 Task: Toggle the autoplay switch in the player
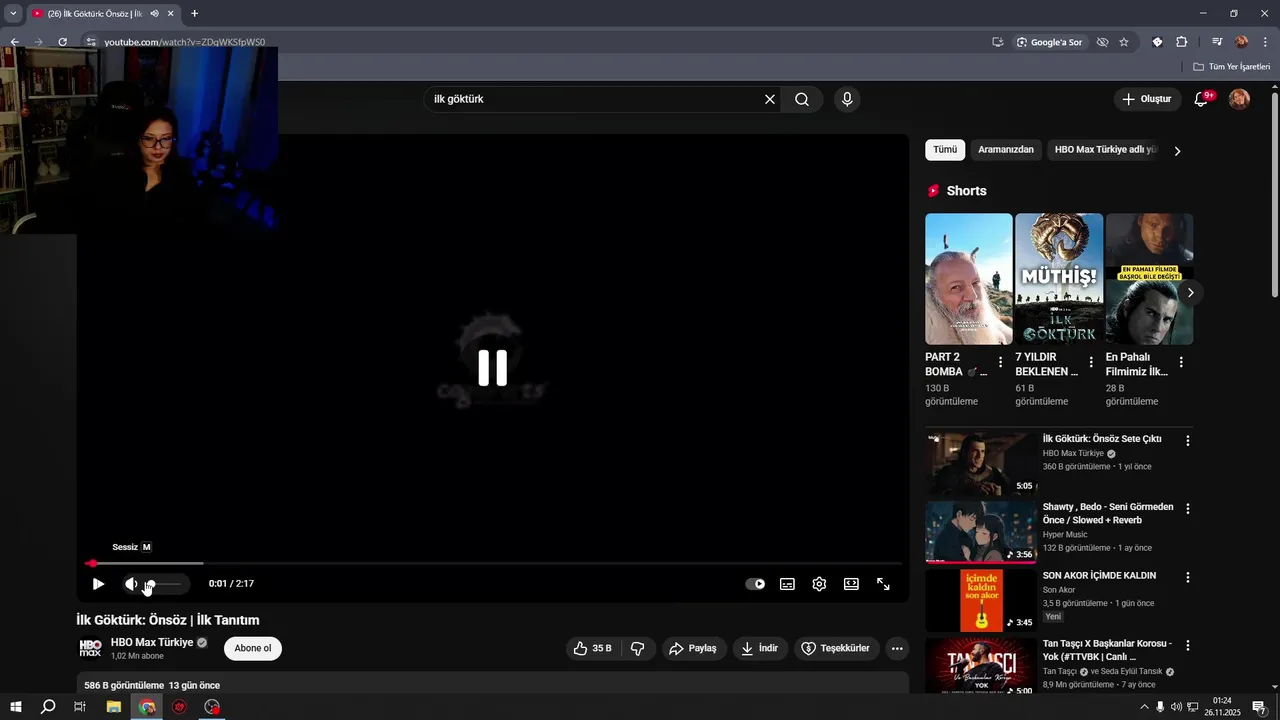click(x=755, y=584)
